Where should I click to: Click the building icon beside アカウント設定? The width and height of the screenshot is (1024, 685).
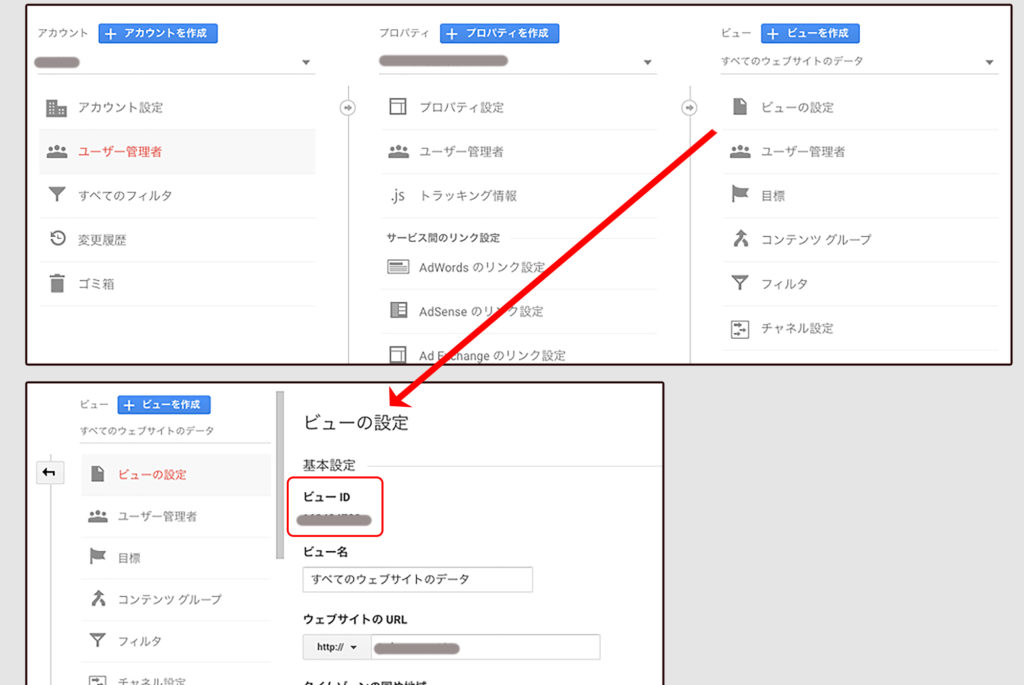pos(57,108)
